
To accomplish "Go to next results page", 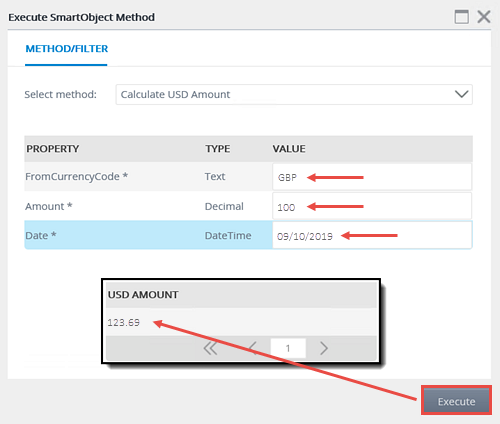I will (324, 348).
